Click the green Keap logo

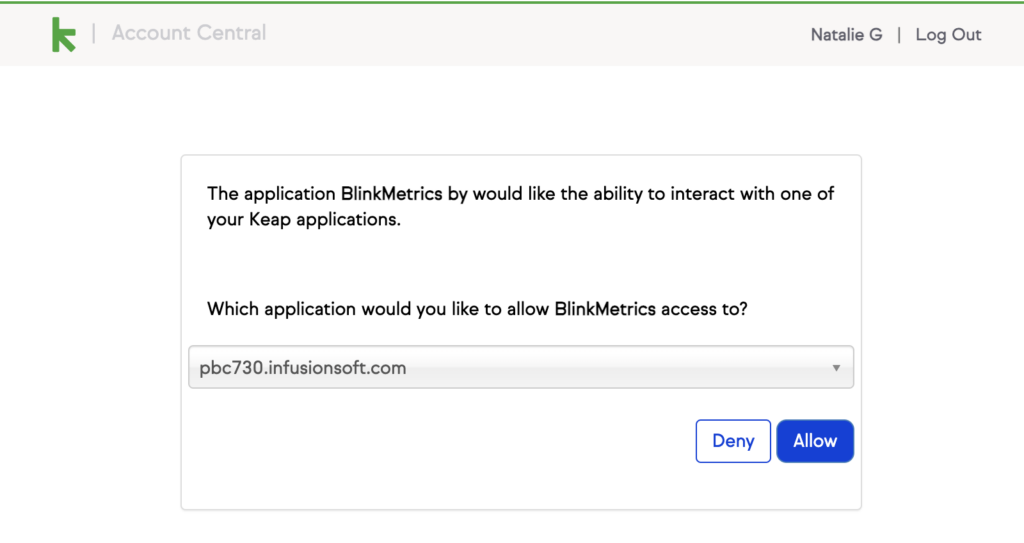[x=64, y=34]
